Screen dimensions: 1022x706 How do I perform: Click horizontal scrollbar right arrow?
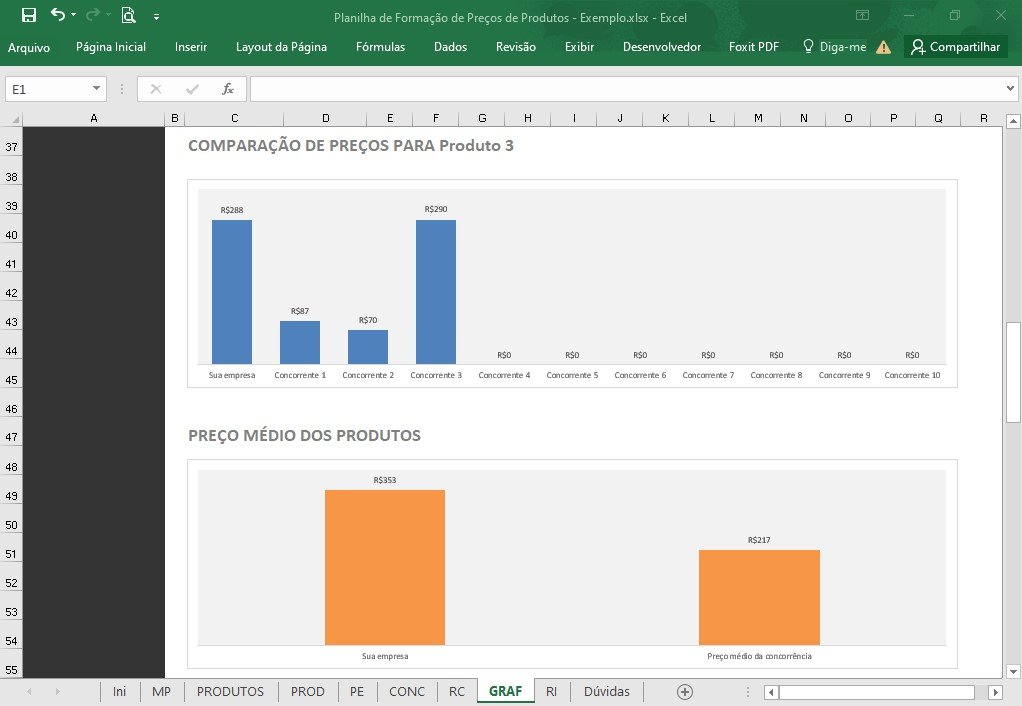click(995, 692)
